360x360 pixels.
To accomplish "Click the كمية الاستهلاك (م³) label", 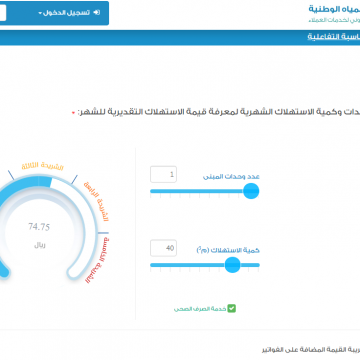I will pyautogui.click(x=228, y=250).
